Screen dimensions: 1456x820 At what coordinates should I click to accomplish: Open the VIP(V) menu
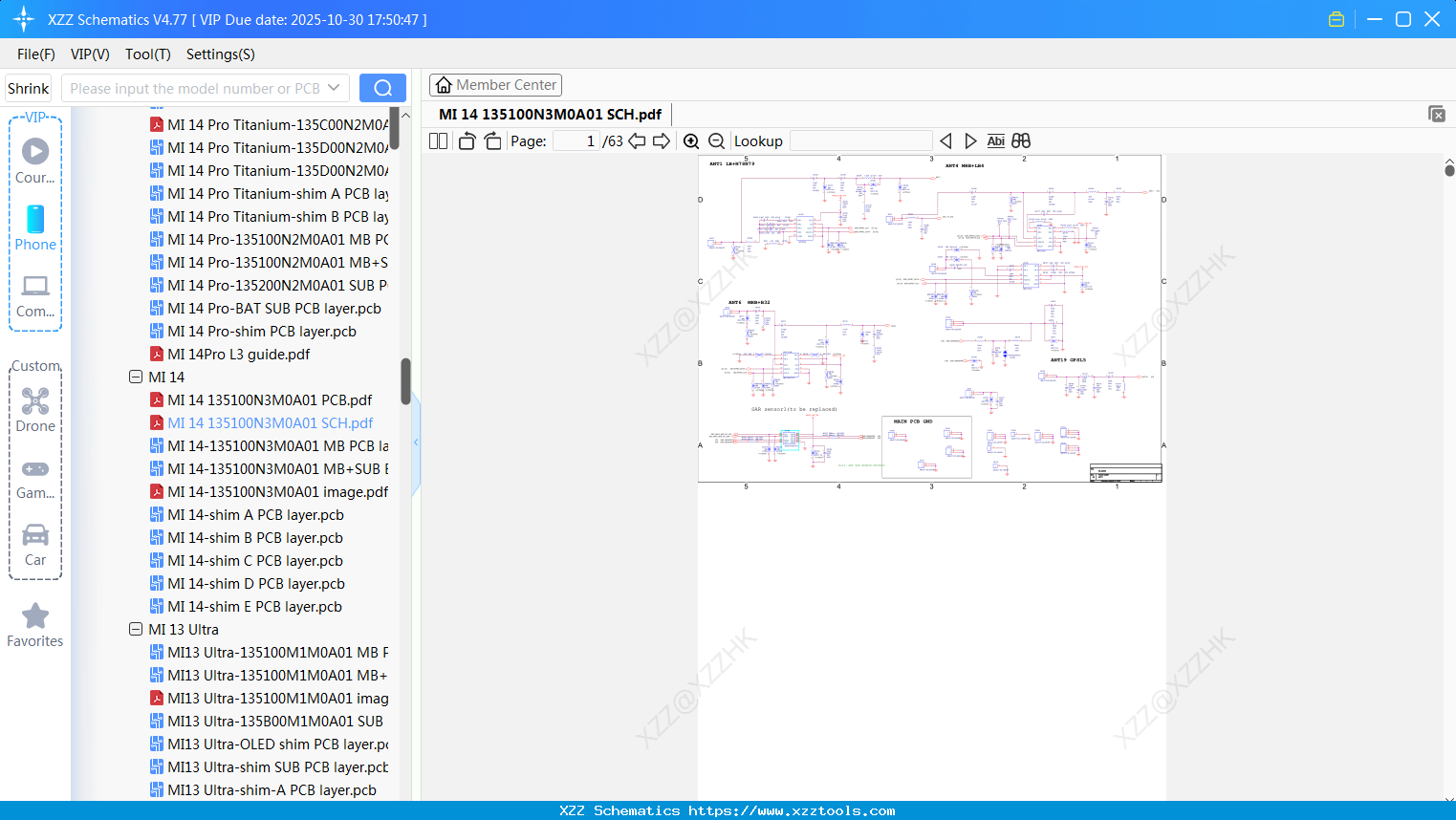tap(90, 54)
